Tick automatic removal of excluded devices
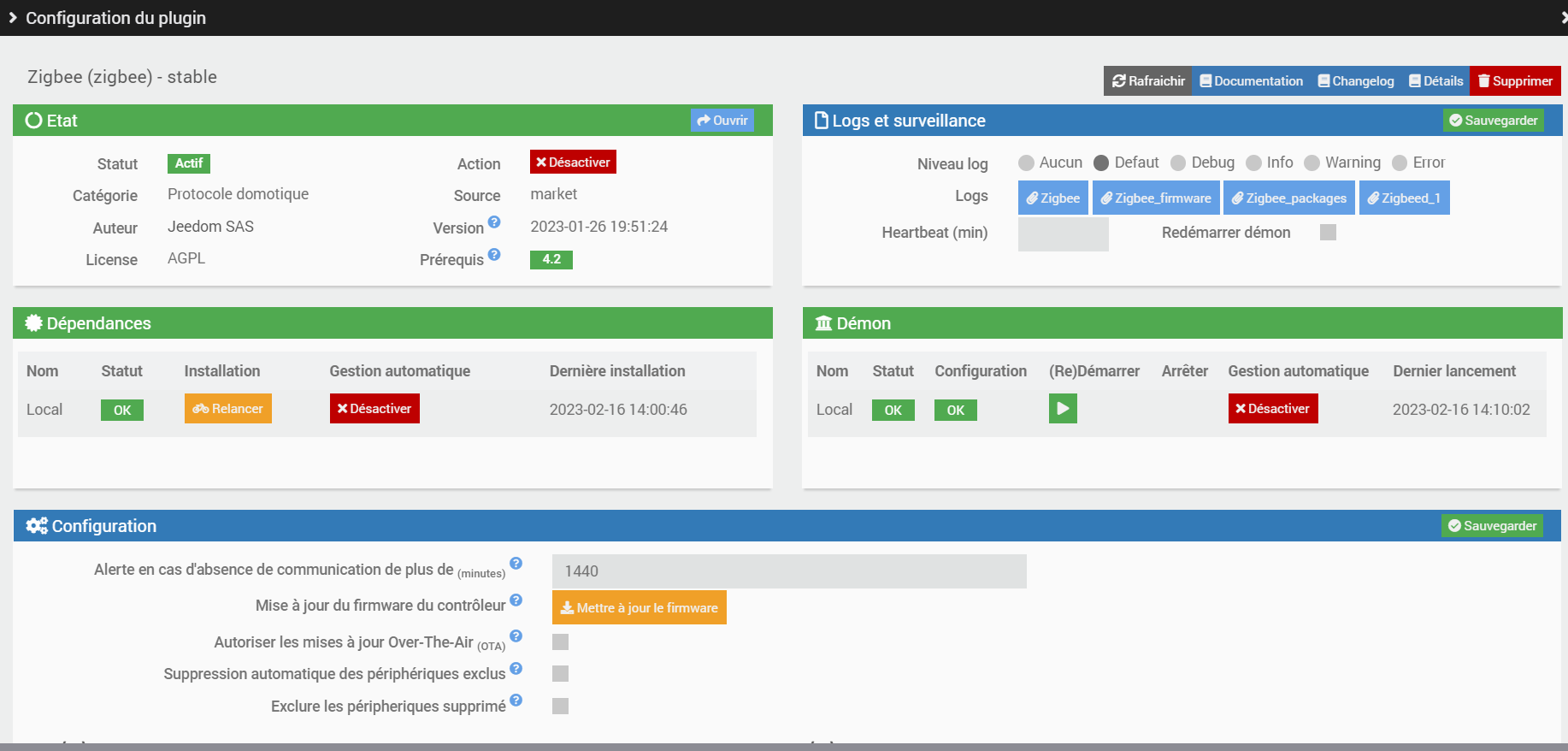 click(560, 674)
